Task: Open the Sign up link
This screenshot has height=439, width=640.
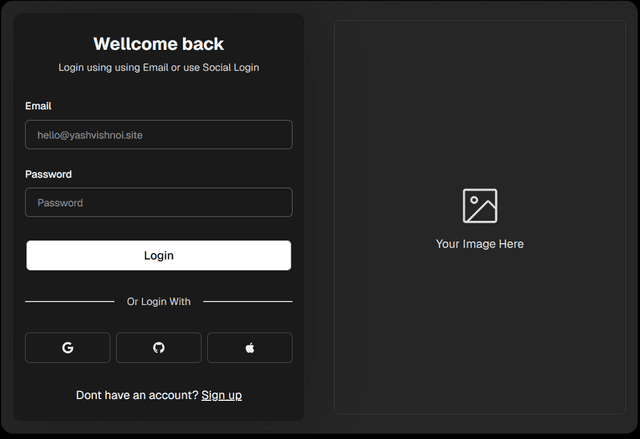Action: 222,395
